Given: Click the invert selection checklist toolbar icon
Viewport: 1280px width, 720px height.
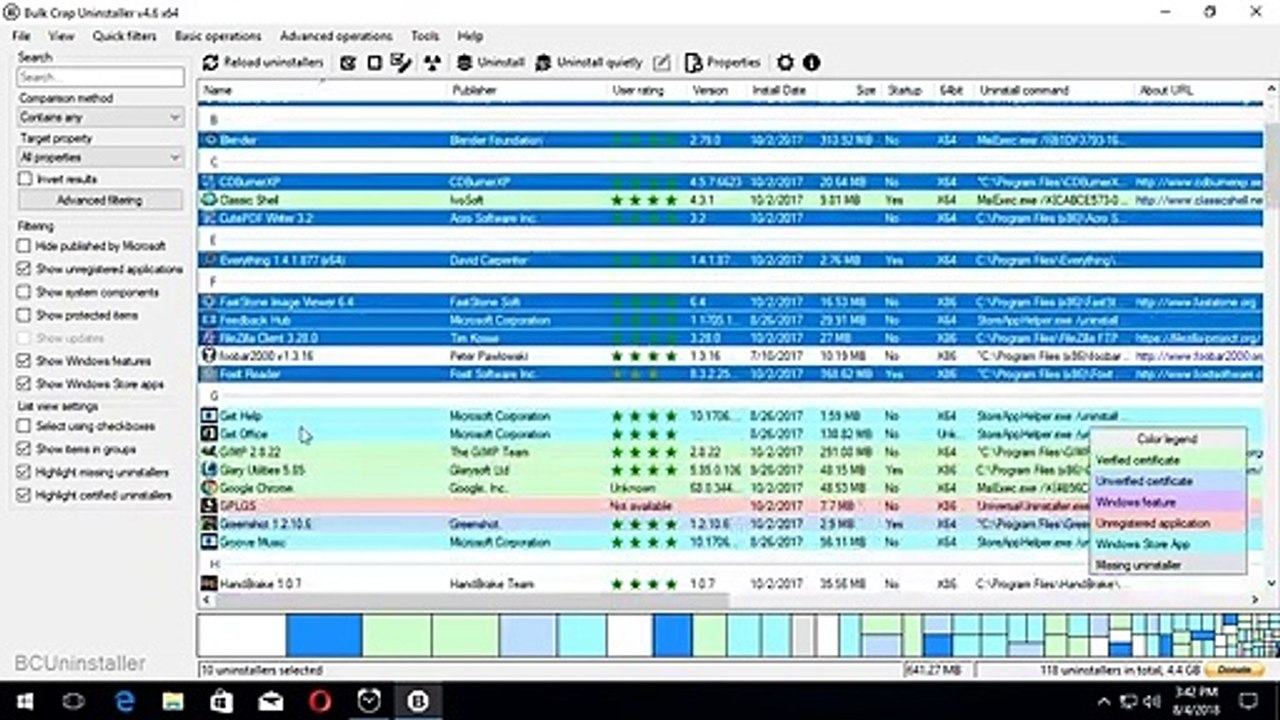Looking at the screenshot, I should point(401,62).
